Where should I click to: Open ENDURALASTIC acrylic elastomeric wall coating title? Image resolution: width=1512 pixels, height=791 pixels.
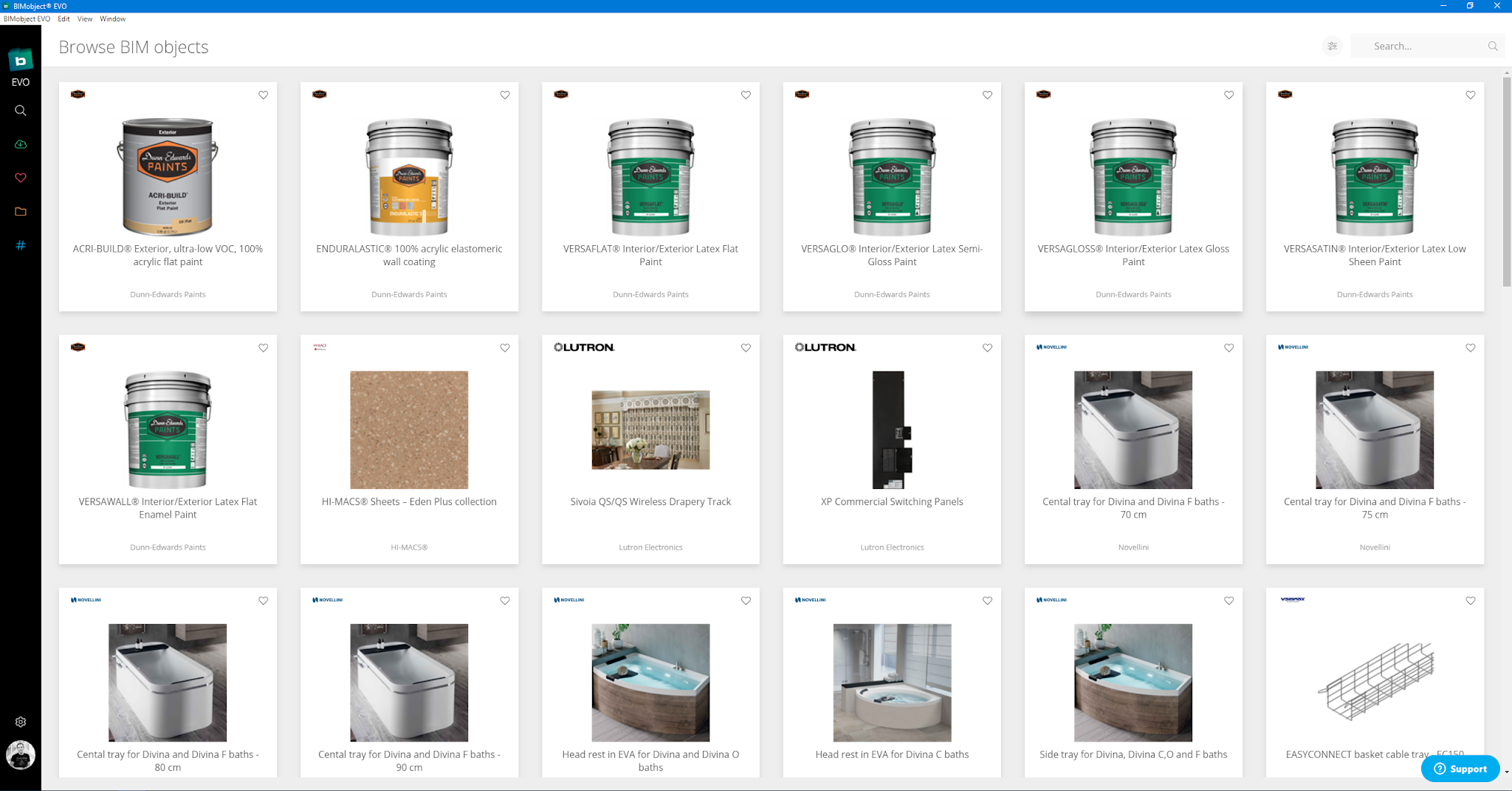click(409, 256)
